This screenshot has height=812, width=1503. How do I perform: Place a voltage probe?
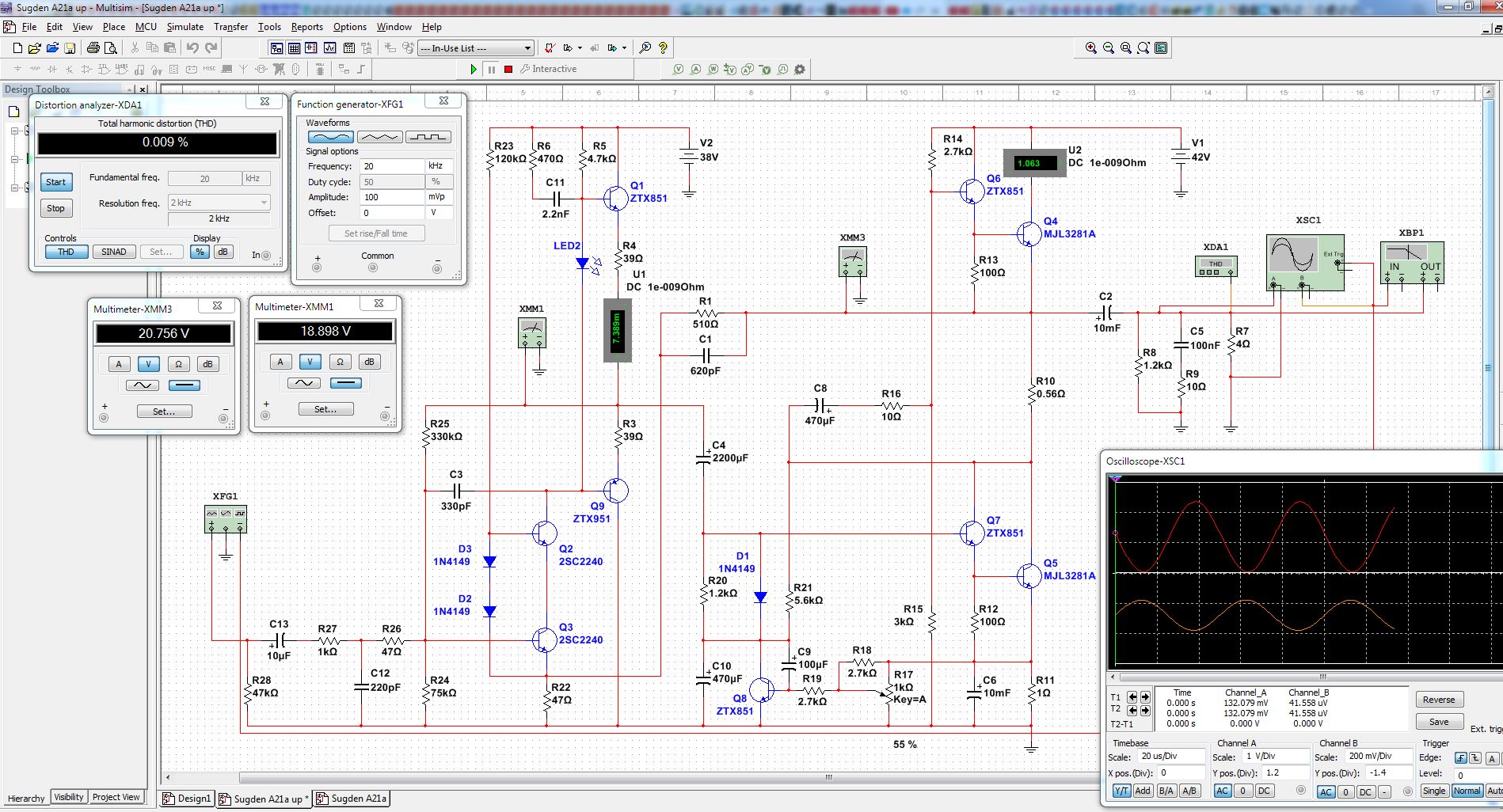[x=679, y=70]
